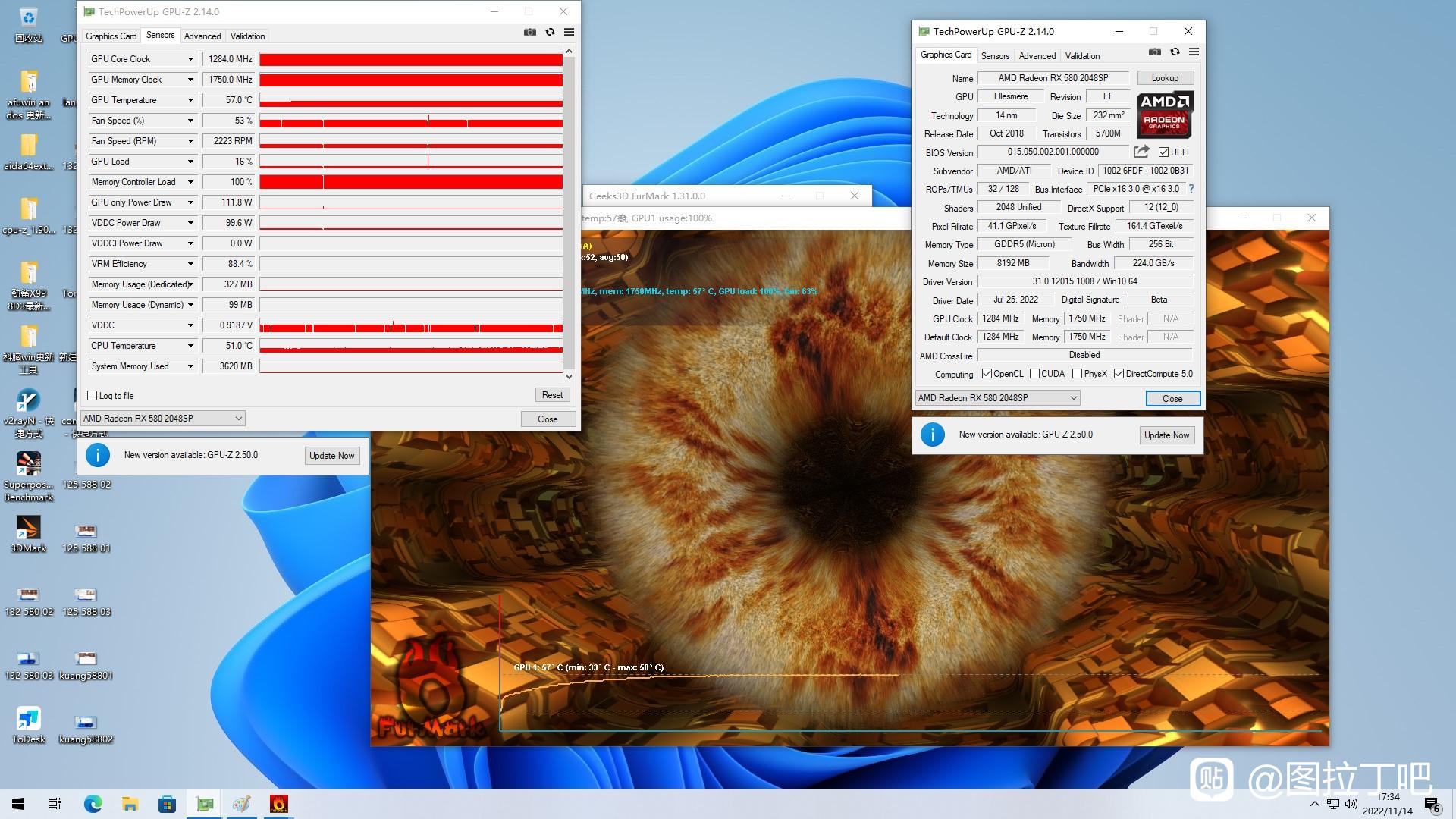Expand the Memory Controller Load dropdown

pos(190,182)
